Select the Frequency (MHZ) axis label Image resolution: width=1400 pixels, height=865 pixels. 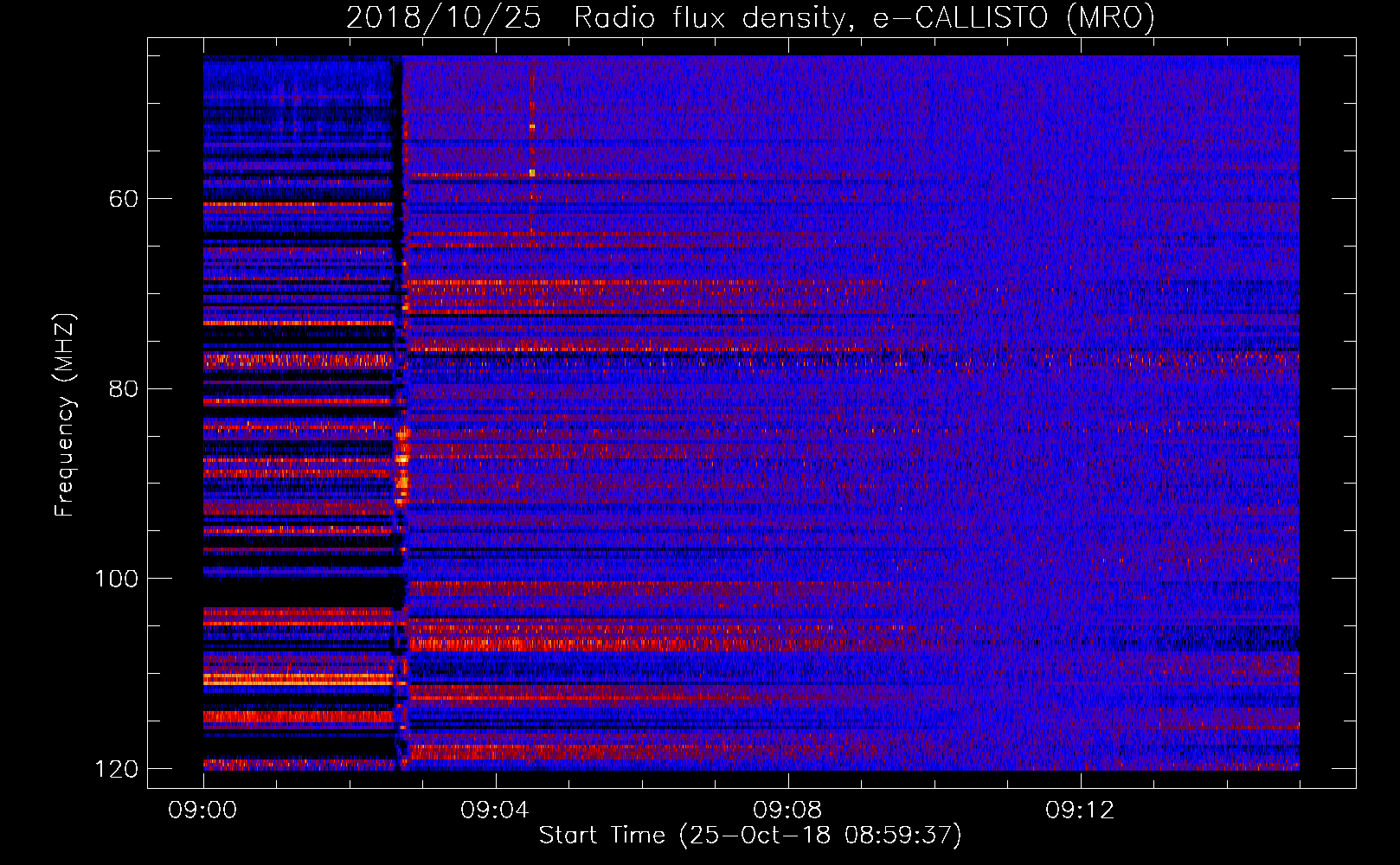click(x=64, y=415)
